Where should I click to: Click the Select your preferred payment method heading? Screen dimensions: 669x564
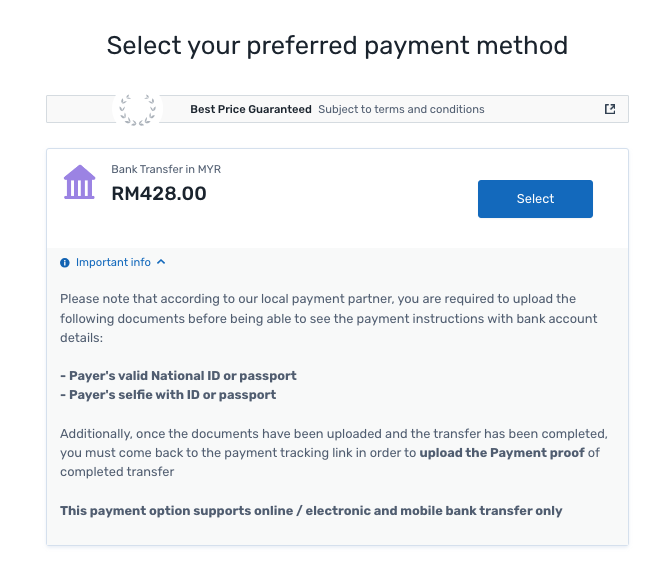pos(337,45)
